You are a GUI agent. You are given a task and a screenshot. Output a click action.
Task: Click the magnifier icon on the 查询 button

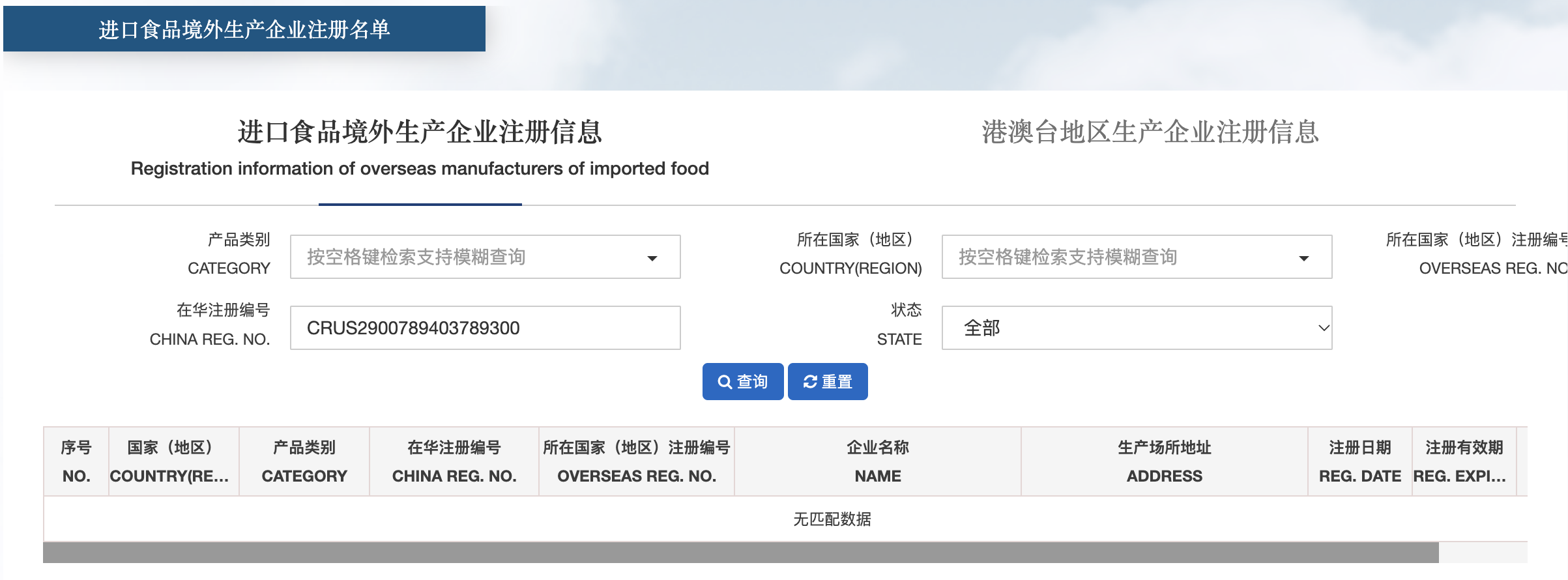pyautogui.click(x=724, y=382)
